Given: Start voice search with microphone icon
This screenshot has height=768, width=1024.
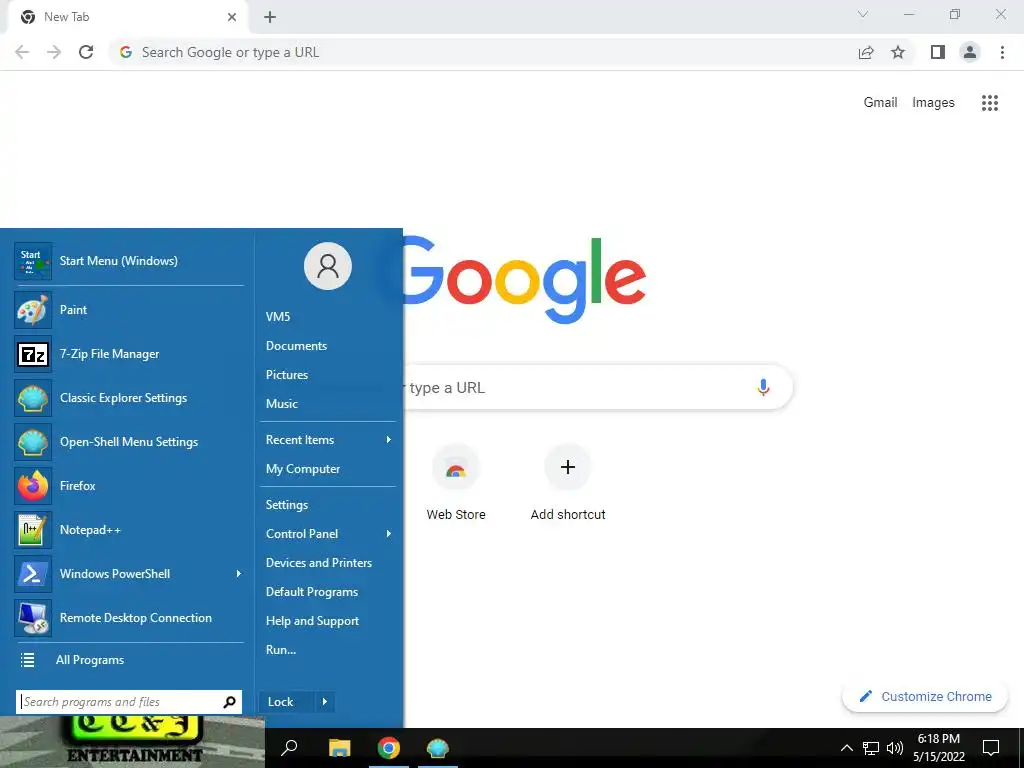Looking at the screenshot, I should pos(763,387).
